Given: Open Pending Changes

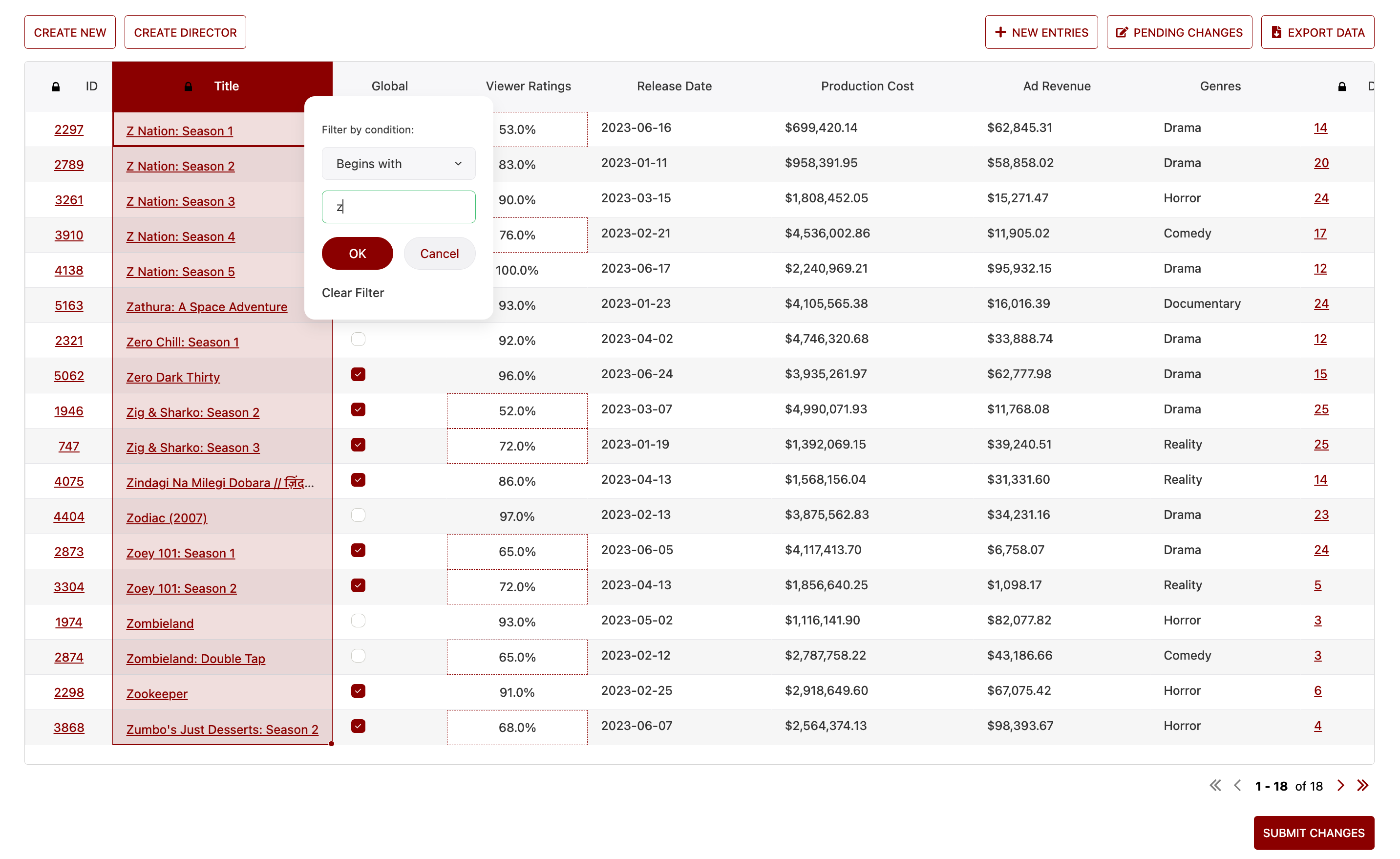Looking at the screenshot, I should (x=1180, y=32).
